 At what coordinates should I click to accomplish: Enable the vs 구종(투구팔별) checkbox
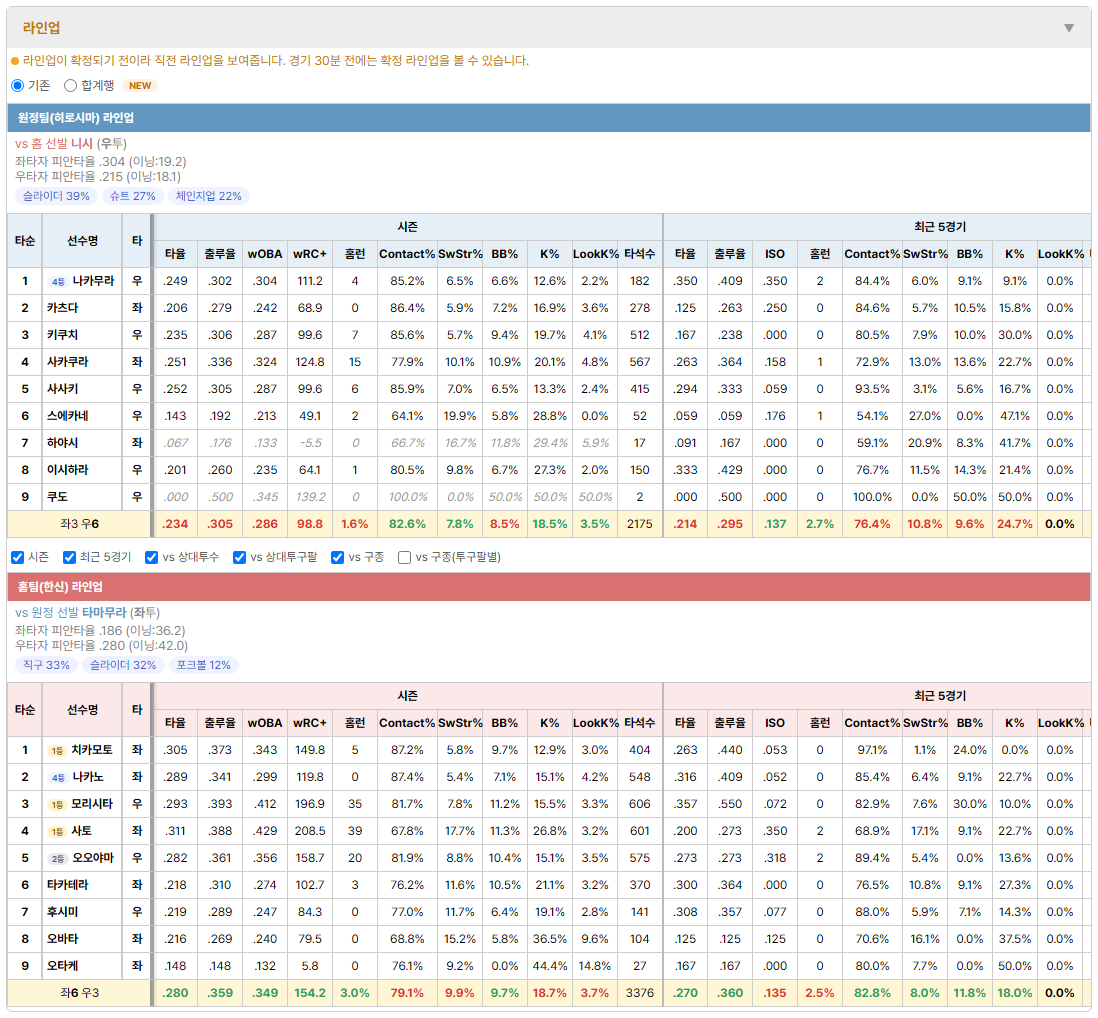click(x=404, y=557)
